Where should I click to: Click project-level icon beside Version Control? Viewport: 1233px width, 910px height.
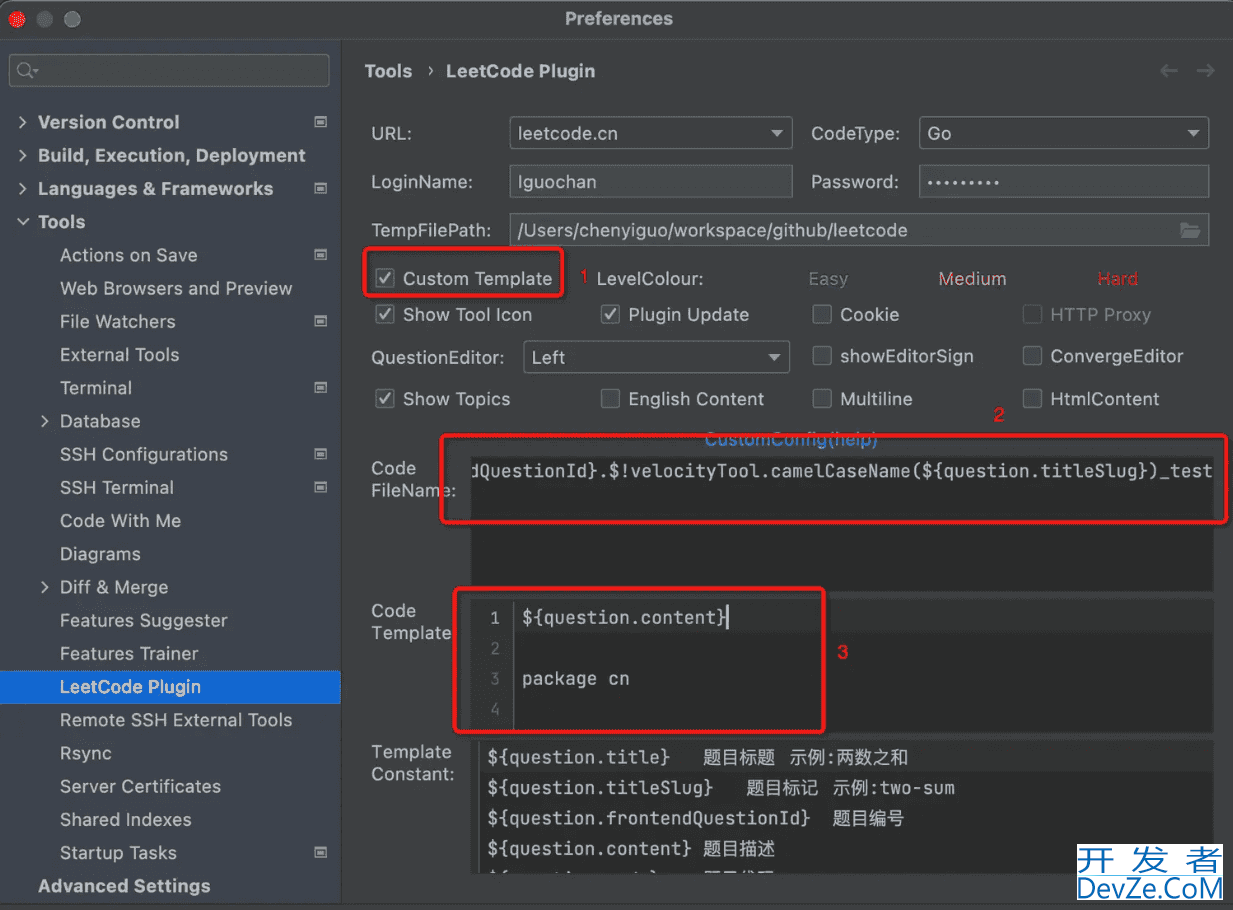tap(321, 122)
